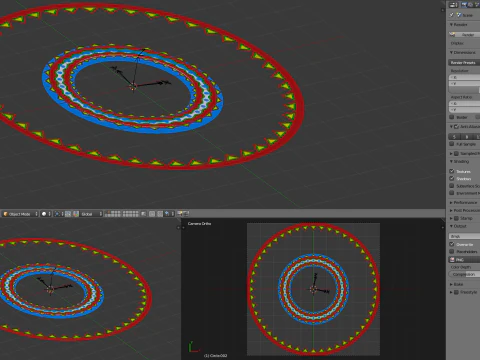This screenshot has width=480, height=360.
Task: Toggle the snap magnet icon
Action: tap(160, 214)
